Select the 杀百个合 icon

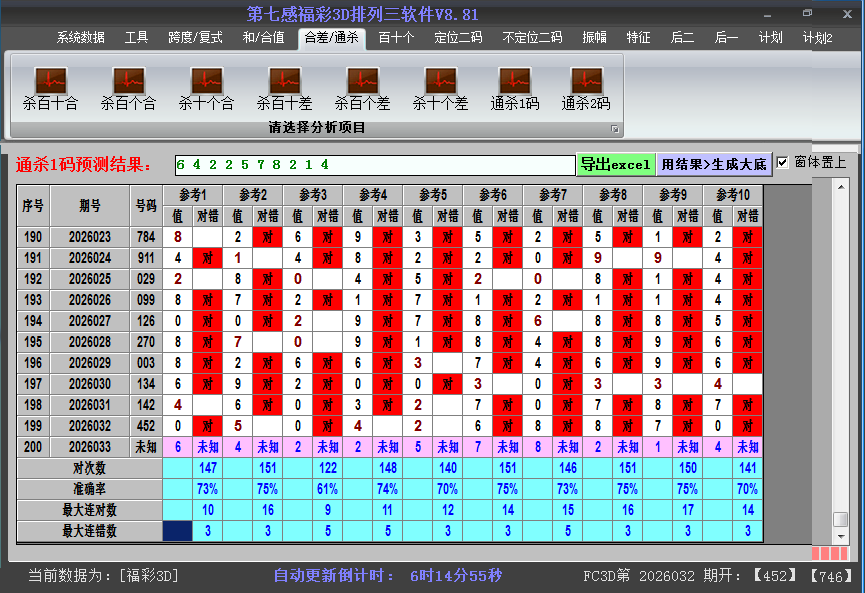click(128, 88)
